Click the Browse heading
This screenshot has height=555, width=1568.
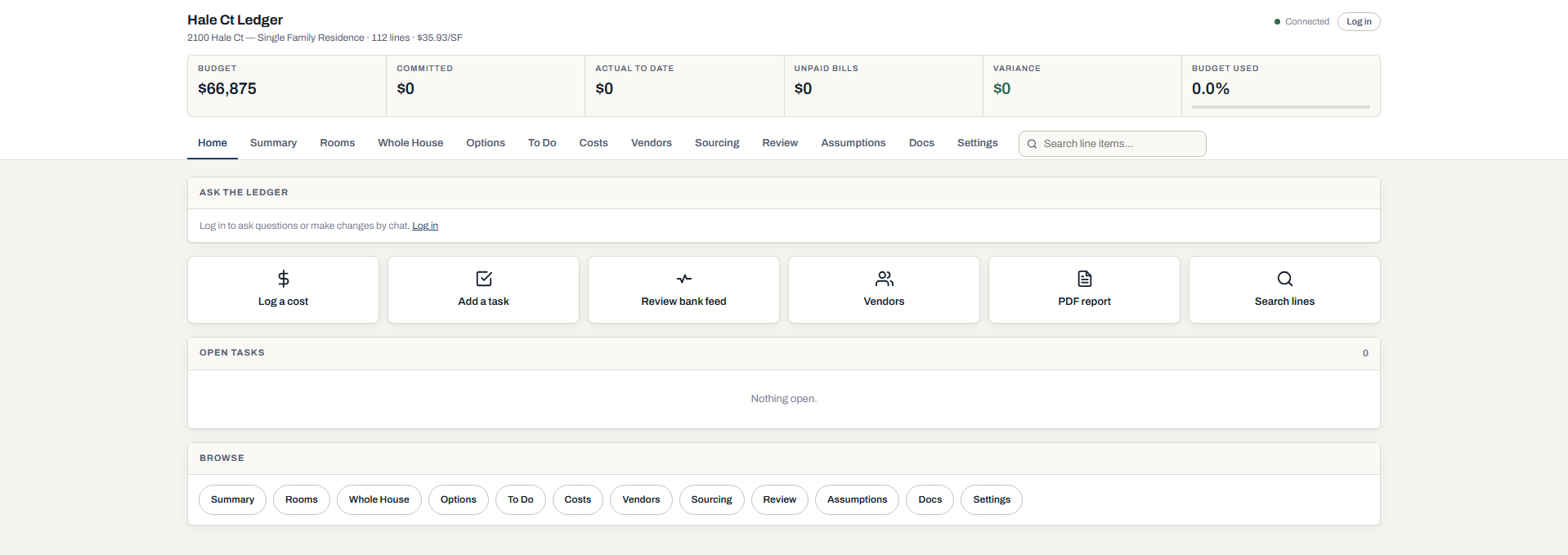tap(222, 458)
